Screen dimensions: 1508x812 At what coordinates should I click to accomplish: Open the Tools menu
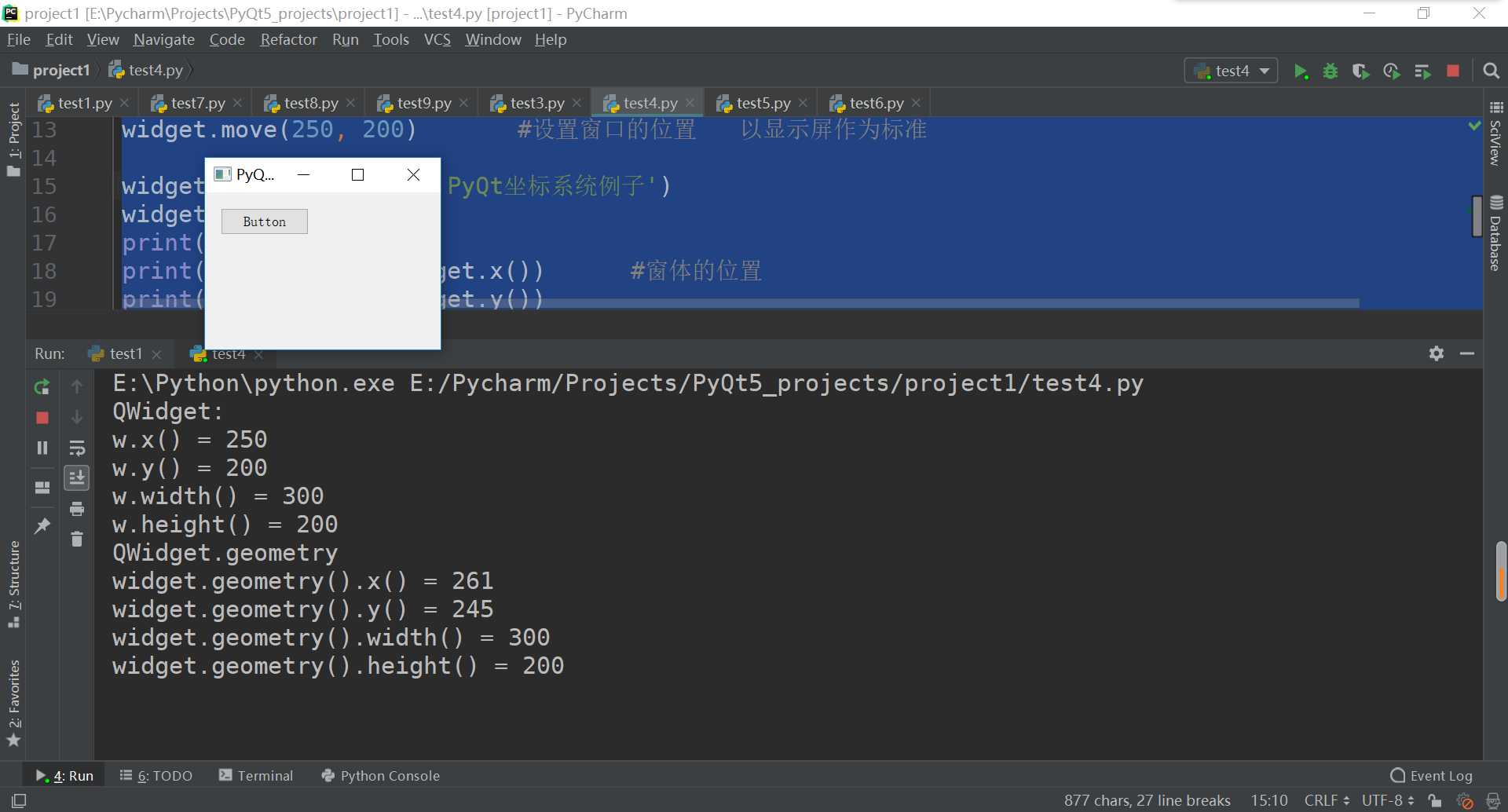[x=390, y=39]
